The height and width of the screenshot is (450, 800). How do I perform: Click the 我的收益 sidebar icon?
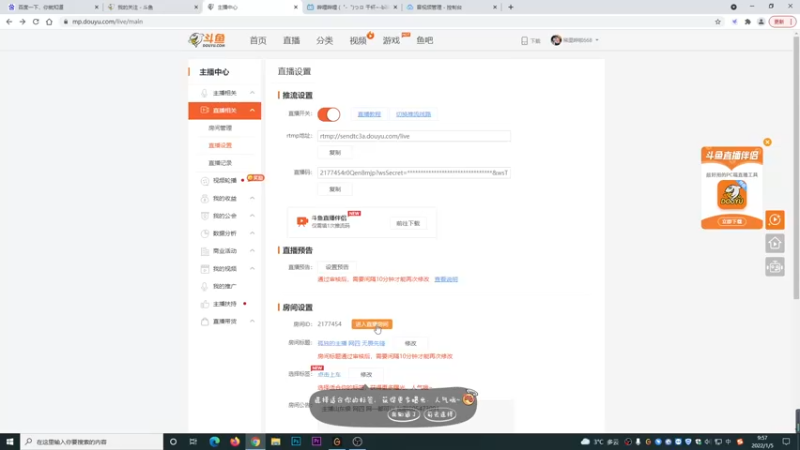point(205,198)
